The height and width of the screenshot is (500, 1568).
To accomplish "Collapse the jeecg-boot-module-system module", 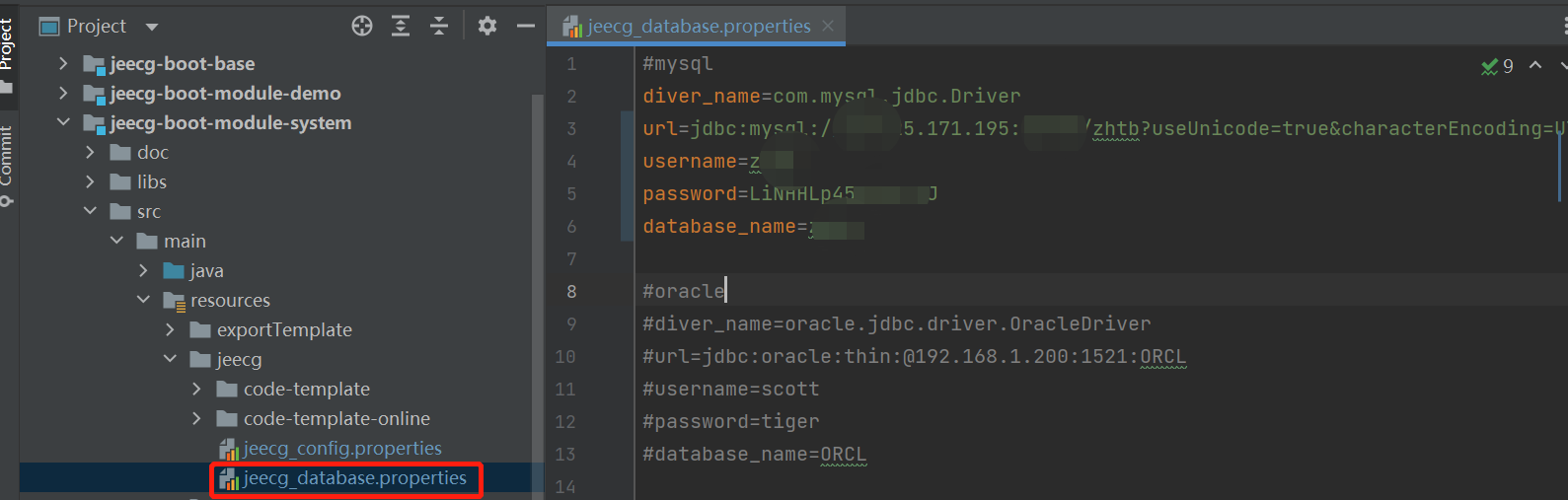I will 63,123.
